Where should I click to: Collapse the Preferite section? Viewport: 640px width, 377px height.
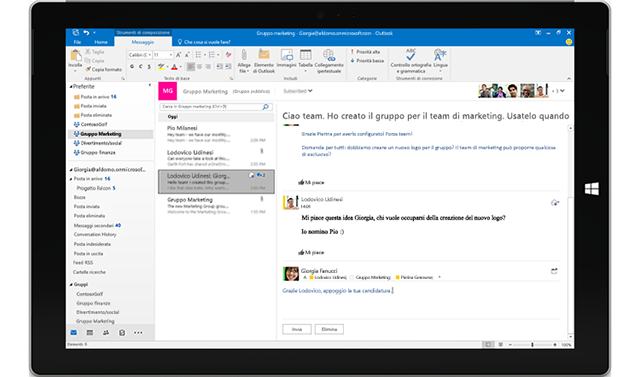[71, 86]
